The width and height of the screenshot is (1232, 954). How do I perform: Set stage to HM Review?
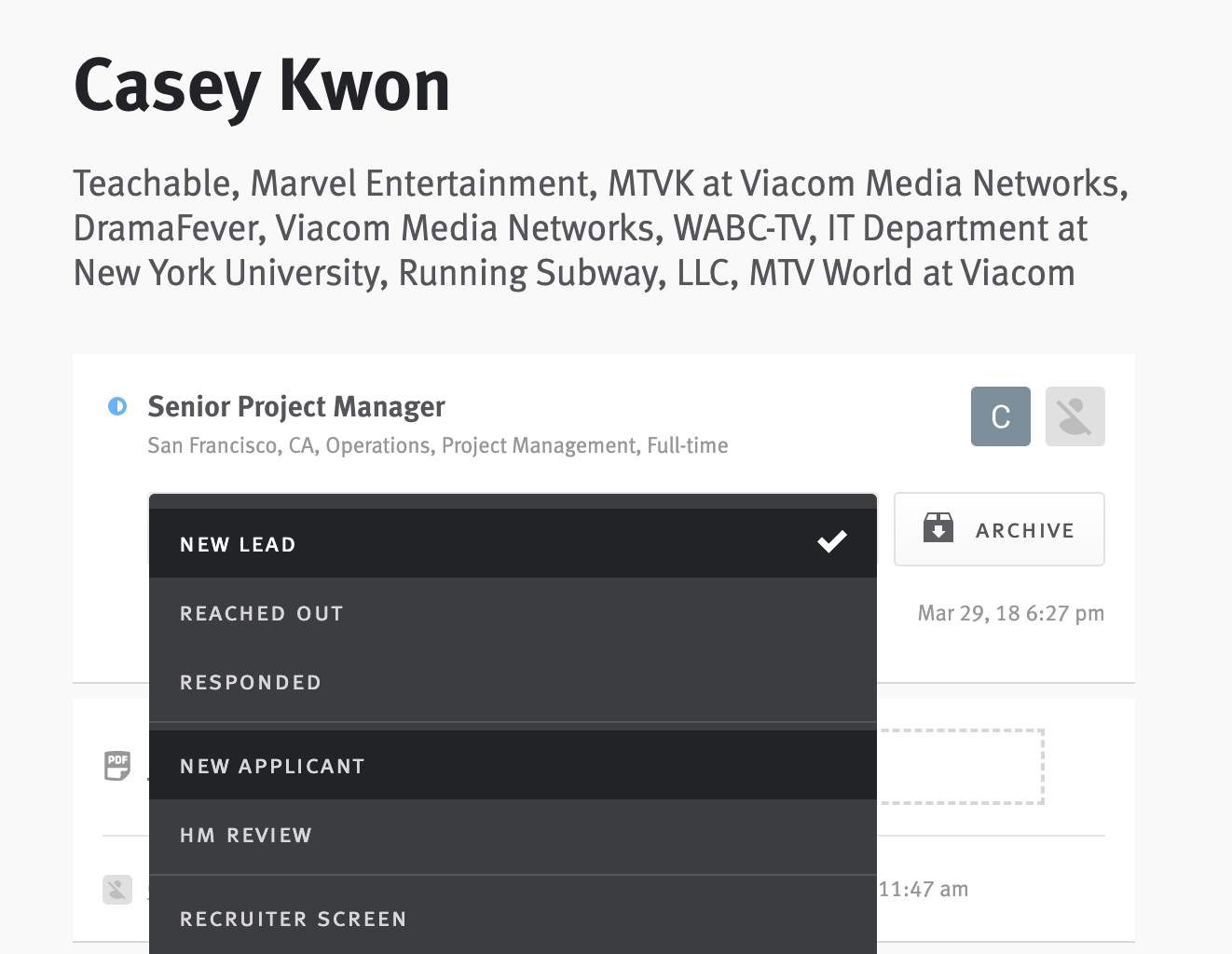click(x=513, y=835)
